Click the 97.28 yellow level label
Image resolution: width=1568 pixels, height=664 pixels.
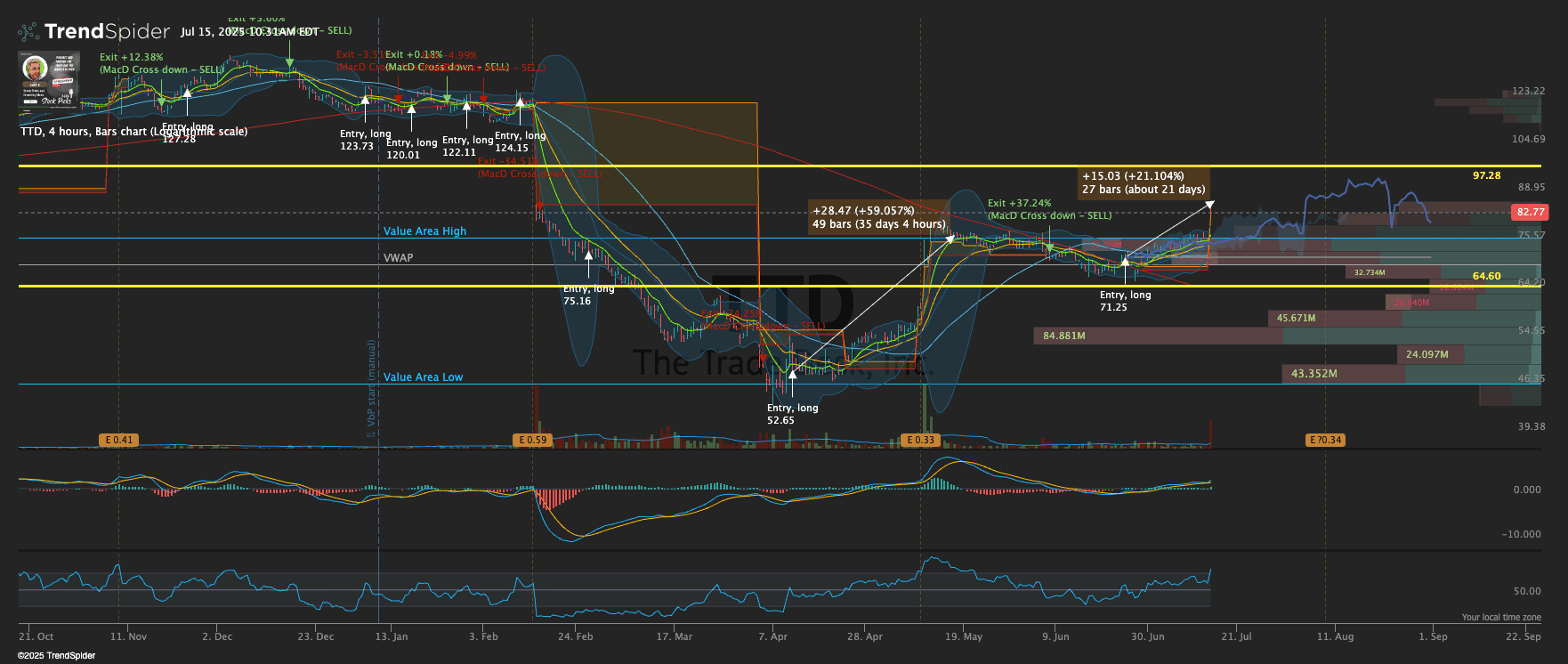(1486, 175)
